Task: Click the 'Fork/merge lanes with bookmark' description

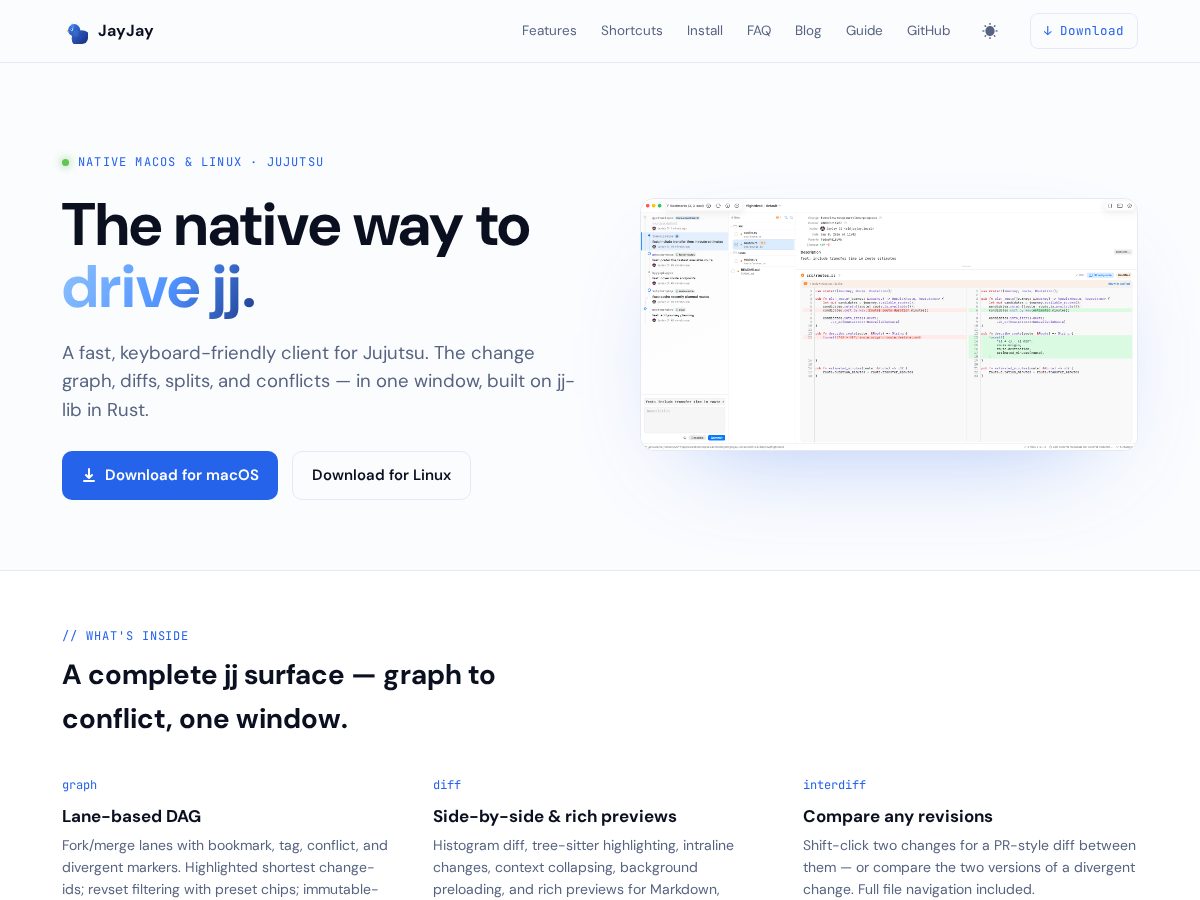Action: tap(225, 867)
